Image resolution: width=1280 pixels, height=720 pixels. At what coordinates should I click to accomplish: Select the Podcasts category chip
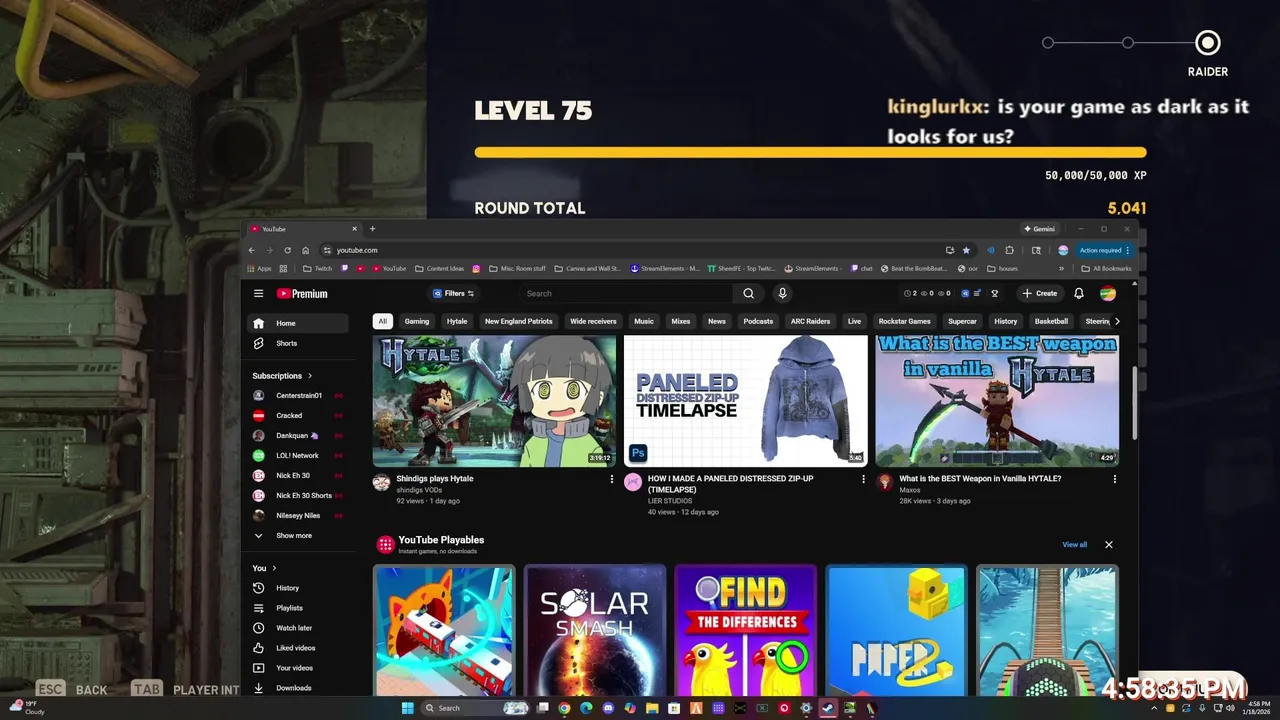[x=758, y=321]
